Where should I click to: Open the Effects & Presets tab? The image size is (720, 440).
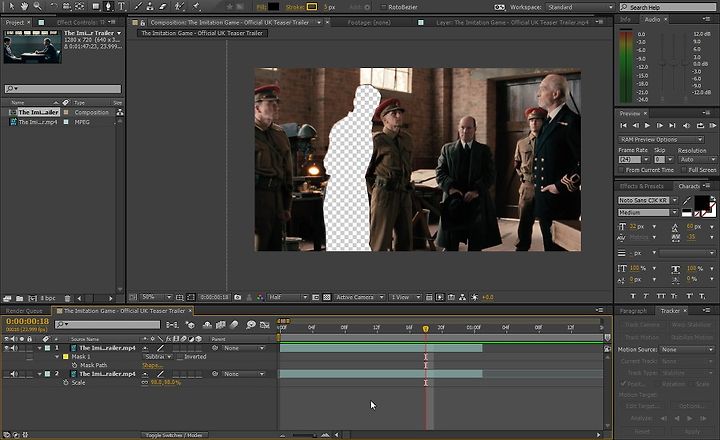click(x=641, y=186)
